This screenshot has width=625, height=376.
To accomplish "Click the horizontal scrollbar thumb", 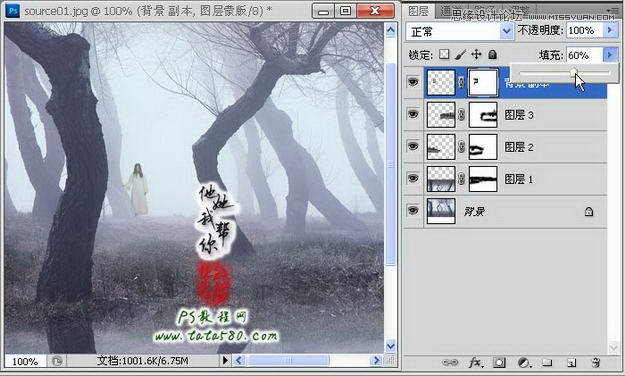I will (x=288, y=360).
